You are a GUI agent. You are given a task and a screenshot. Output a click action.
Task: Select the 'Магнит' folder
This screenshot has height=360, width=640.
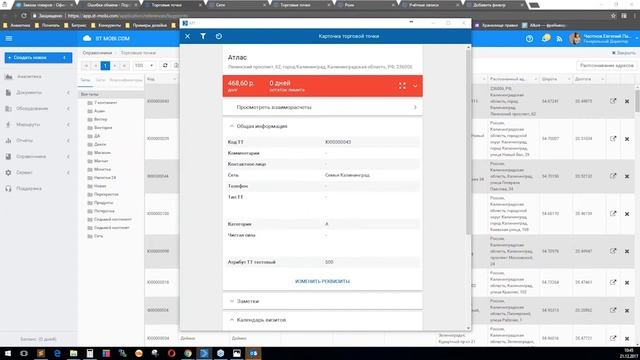pyautogui.click(x=101, y=161)
